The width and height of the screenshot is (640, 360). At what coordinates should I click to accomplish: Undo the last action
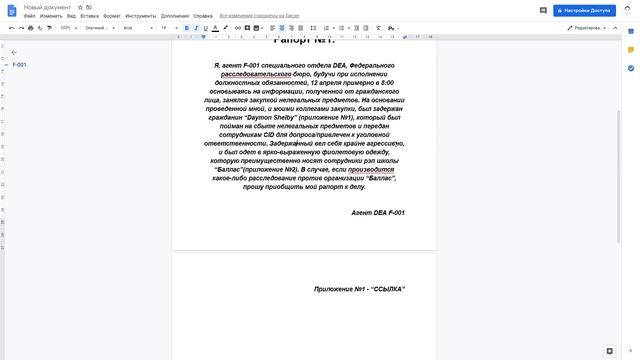(12, 28)
